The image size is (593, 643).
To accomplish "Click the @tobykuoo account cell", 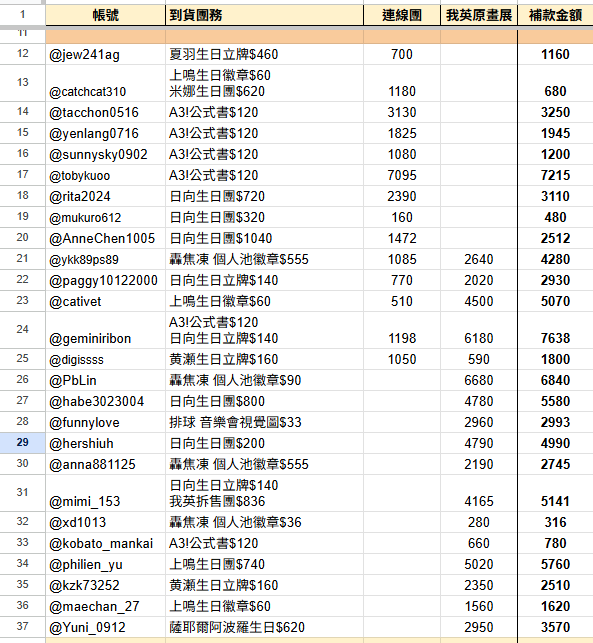I will (x=105, y=175).
